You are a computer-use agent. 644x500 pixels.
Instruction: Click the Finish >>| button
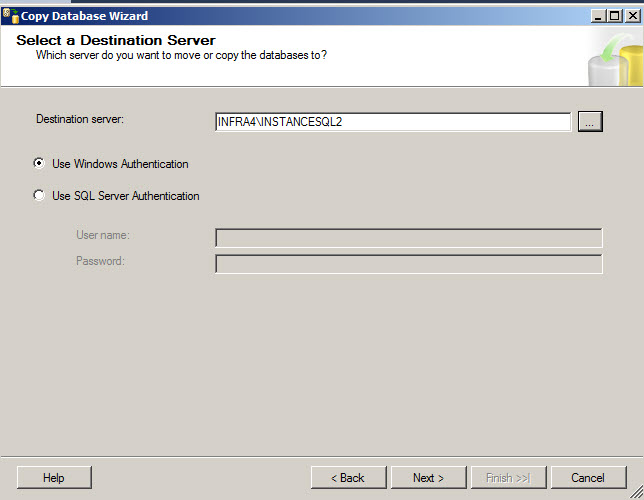tap(508, 478)
